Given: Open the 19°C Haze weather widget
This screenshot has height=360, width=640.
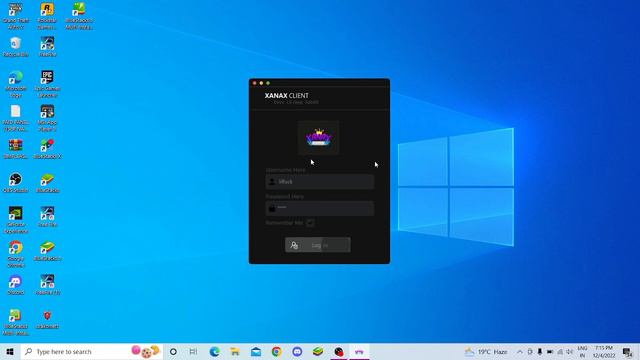Looking at the screenshot, I should 486,351.
